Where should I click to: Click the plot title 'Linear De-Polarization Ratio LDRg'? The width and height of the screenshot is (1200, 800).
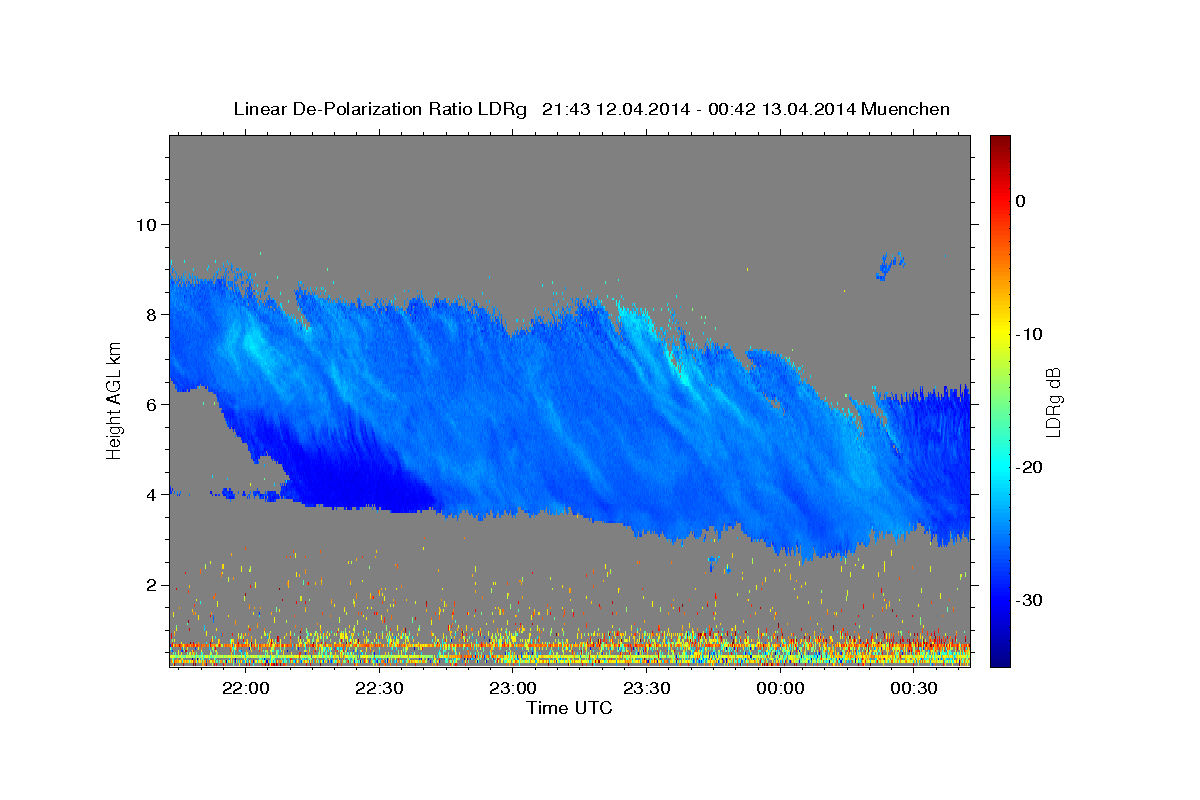click(380, 109)
